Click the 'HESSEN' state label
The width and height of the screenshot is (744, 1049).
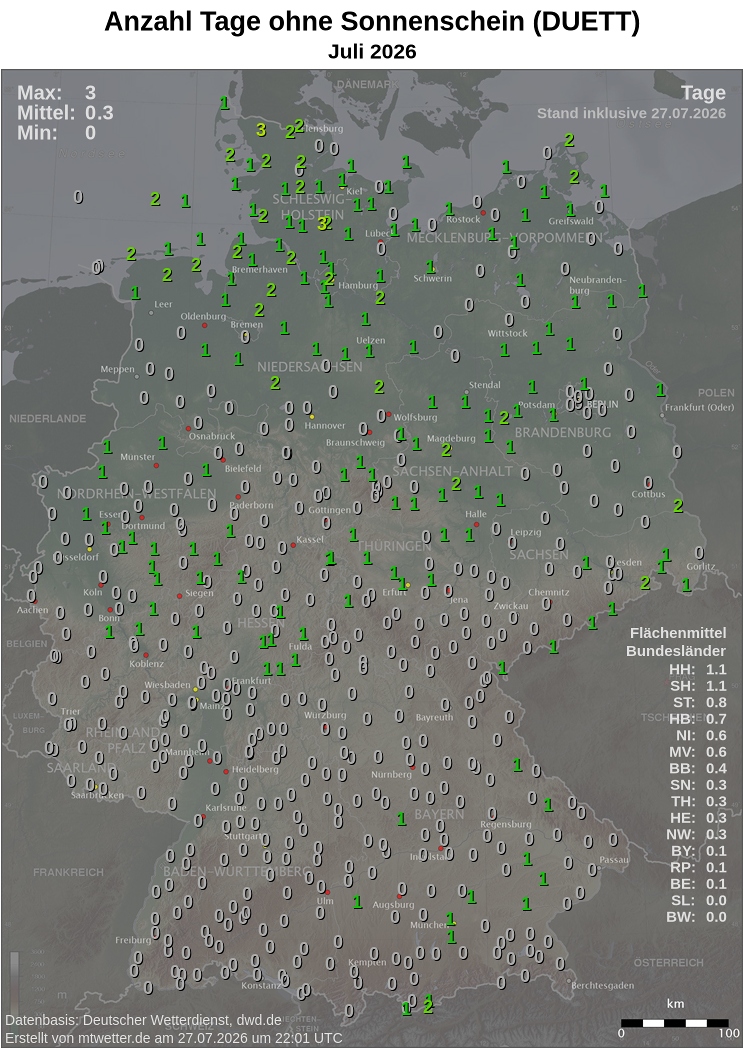(261, 623)
